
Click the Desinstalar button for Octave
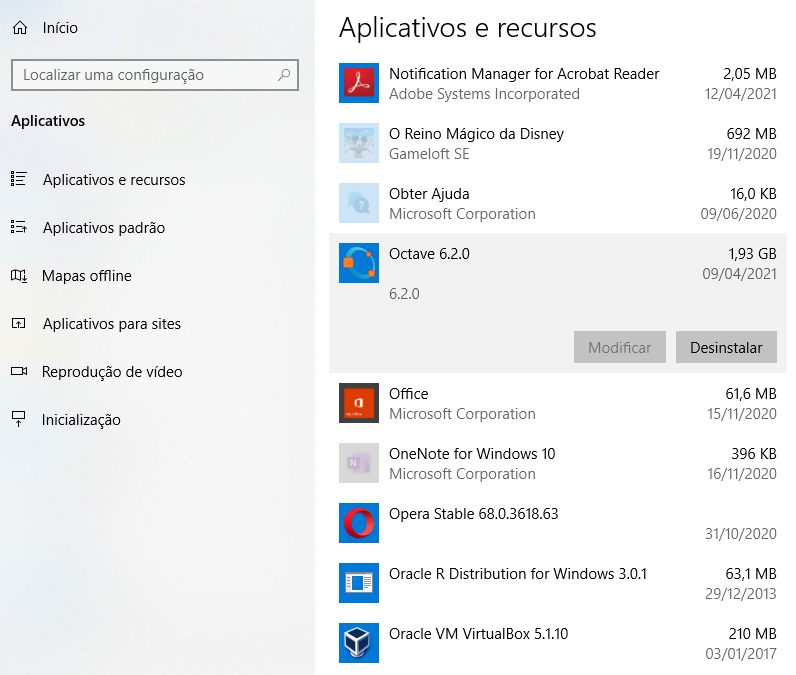pos(726,347)
